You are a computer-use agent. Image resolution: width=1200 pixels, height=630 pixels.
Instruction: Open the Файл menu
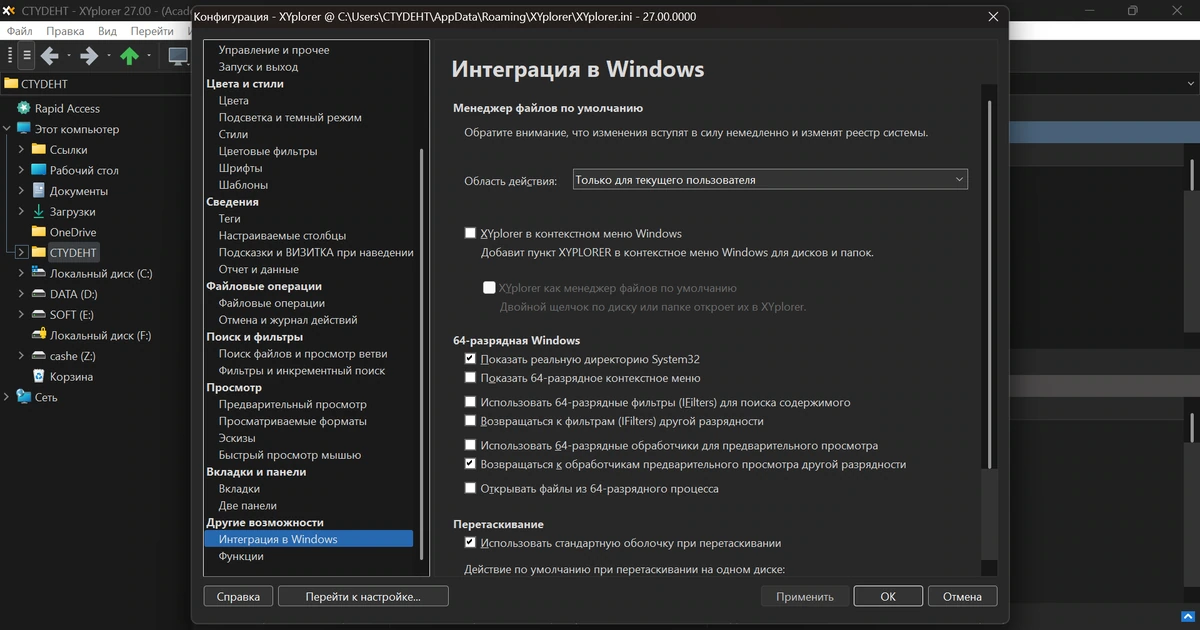pyautogui.click(x=20, y=32)
